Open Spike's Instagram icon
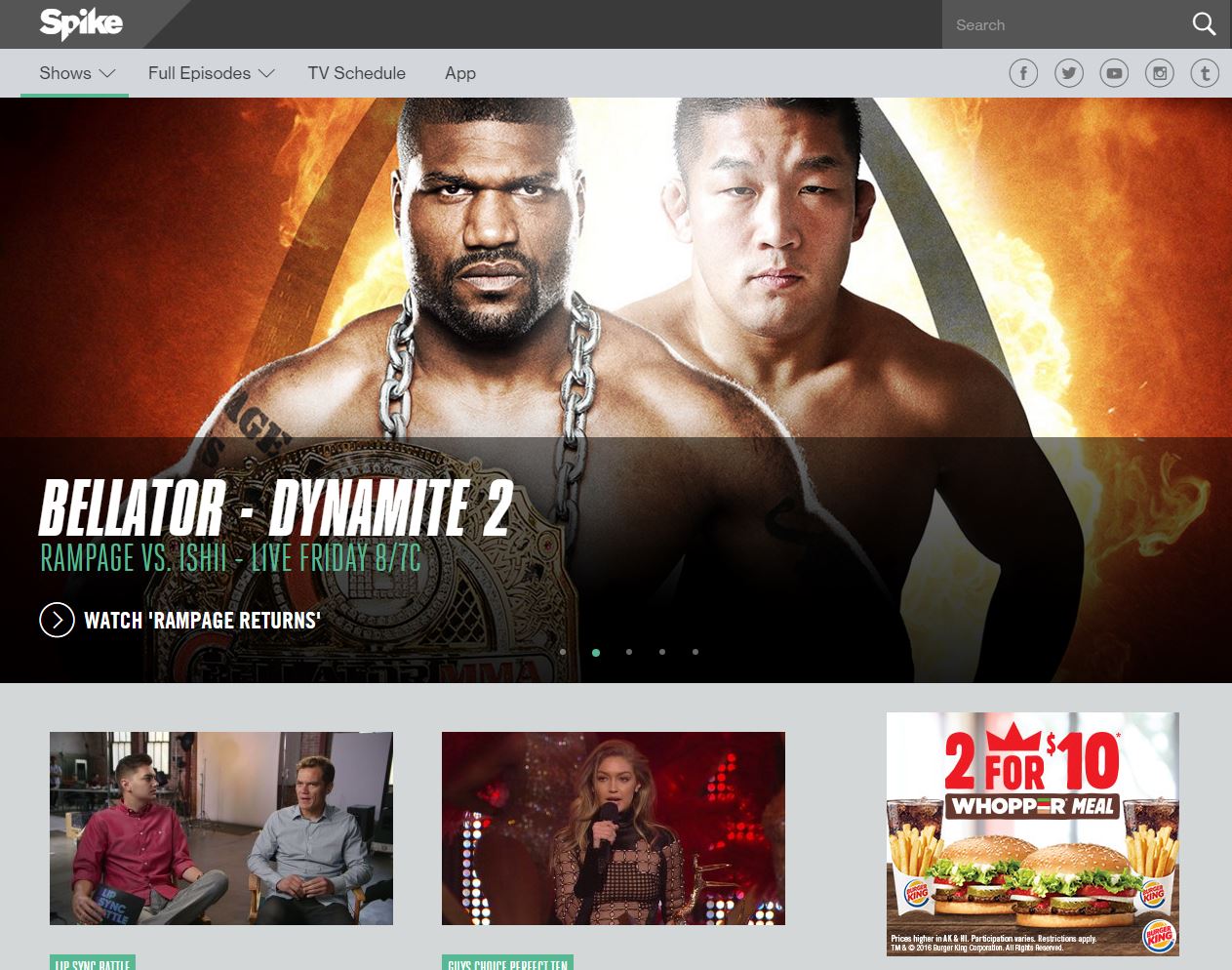Image resolution: width=1232 pixels, height=970 pixels. (x=1160, y=73)
